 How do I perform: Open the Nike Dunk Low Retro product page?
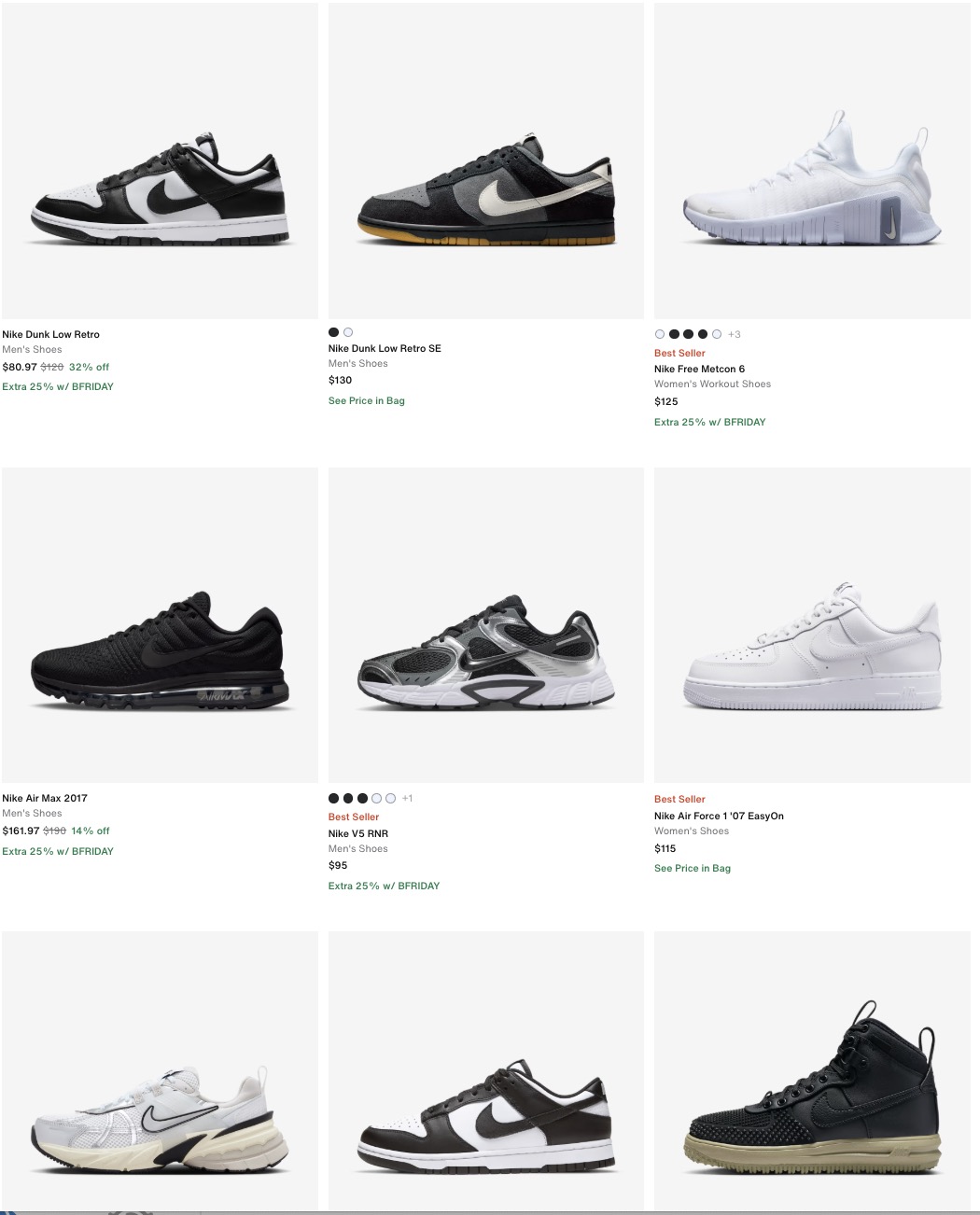[51, 334]
